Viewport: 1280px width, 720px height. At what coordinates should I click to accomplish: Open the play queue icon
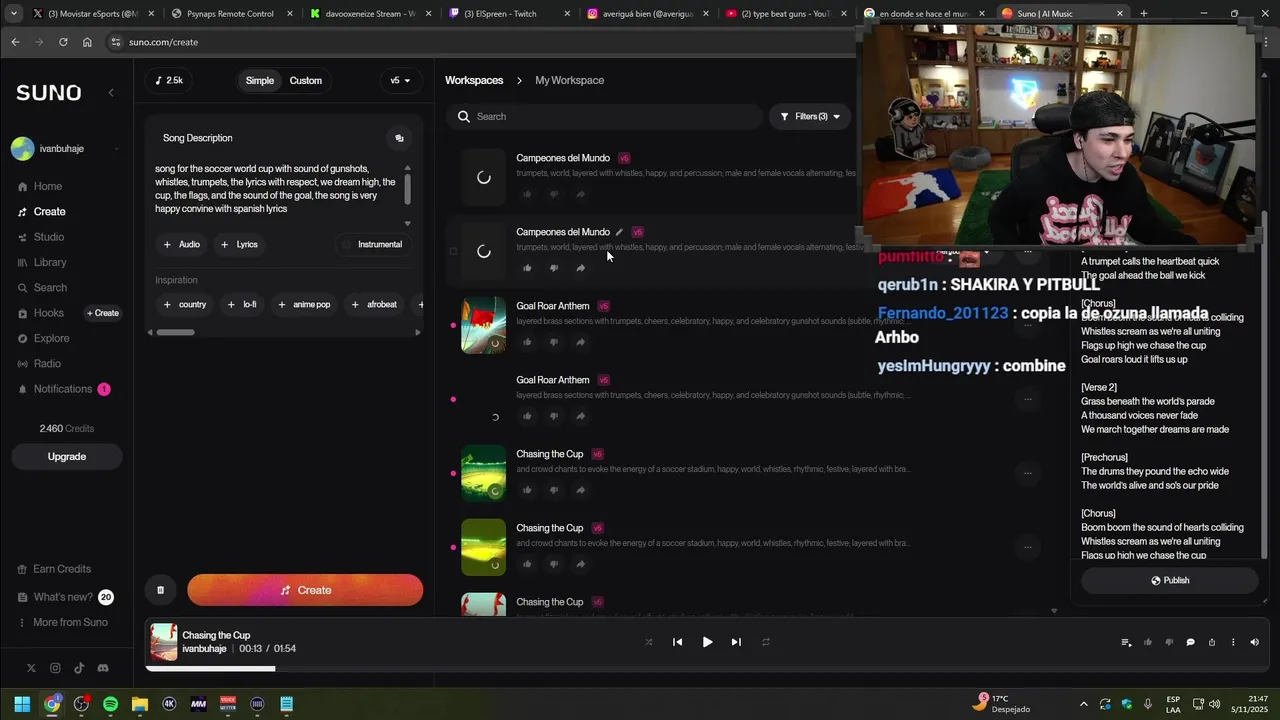(1126, 642)
